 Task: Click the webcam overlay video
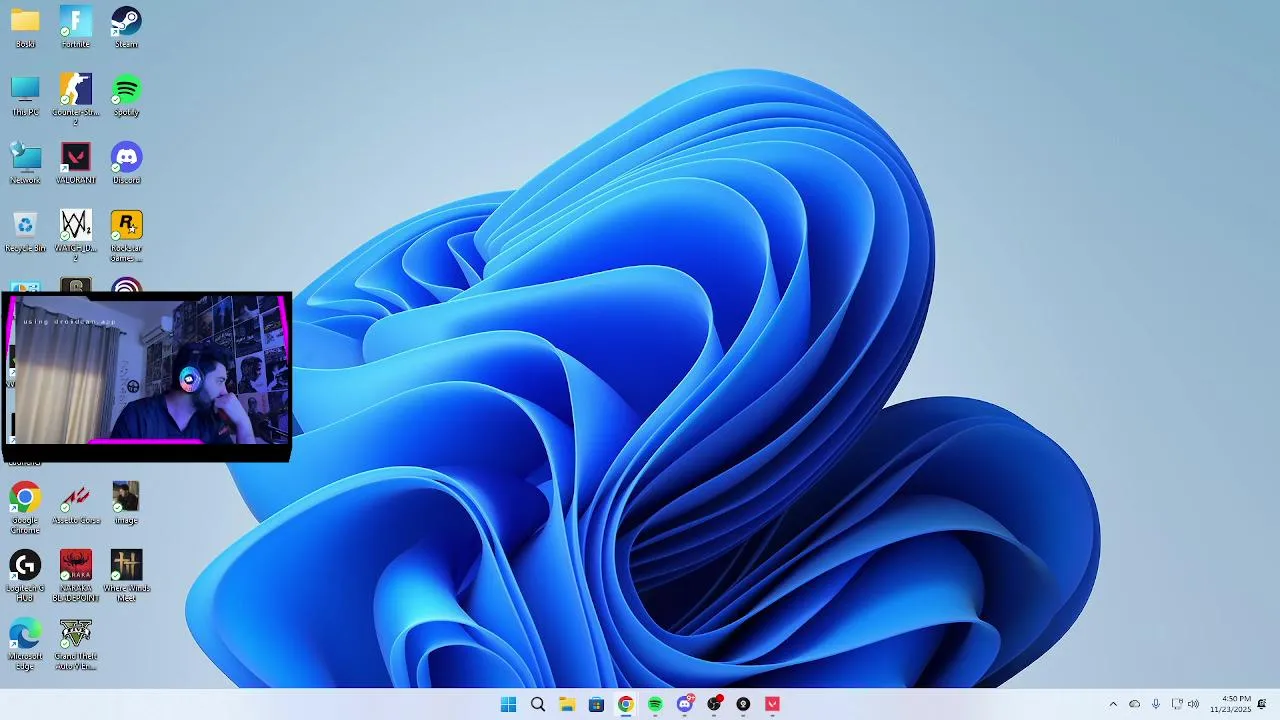pos(146,377)
